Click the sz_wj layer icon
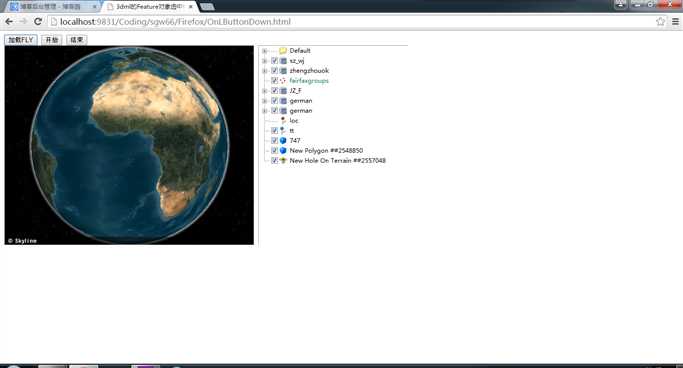 point(283,61)
